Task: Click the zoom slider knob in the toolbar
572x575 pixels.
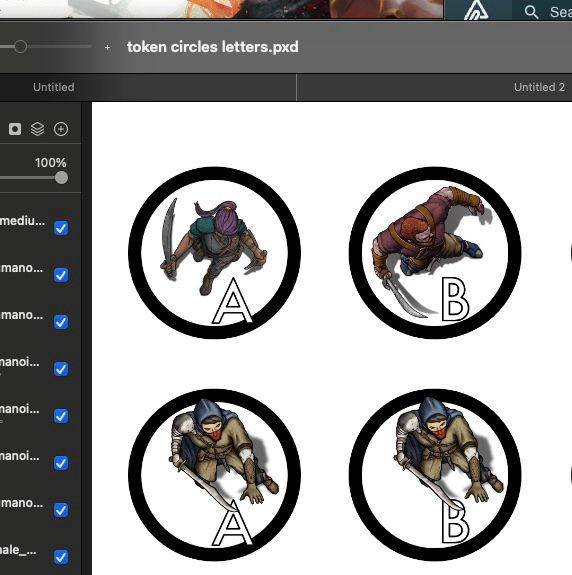Action: tap(20, 47)
